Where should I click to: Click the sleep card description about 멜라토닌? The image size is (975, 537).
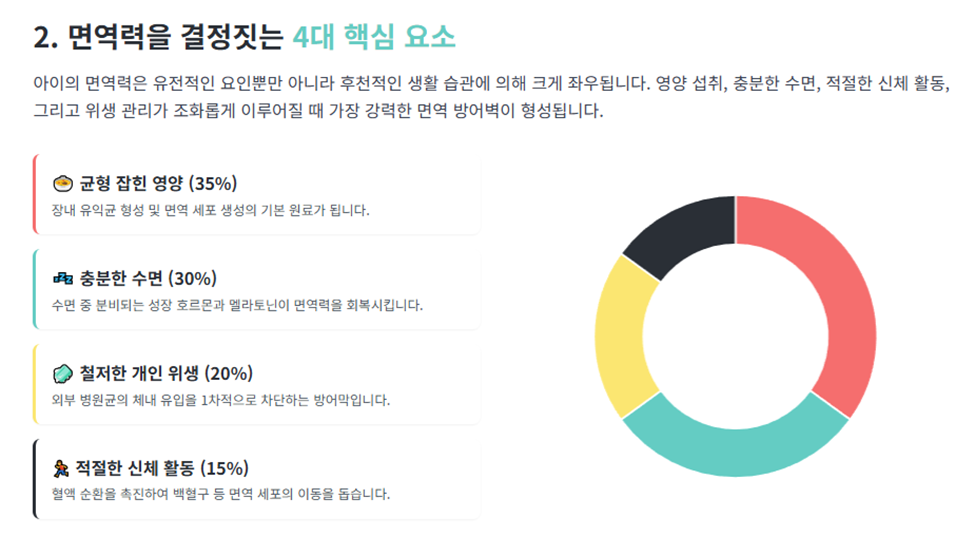point(237,305)
